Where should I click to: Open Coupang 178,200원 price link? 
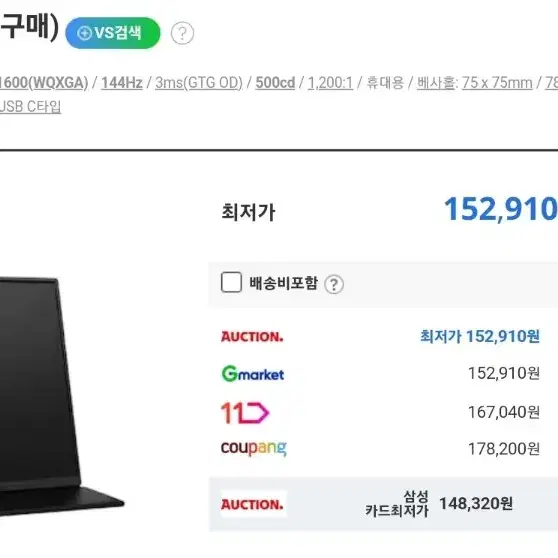(x=504, y=449)
